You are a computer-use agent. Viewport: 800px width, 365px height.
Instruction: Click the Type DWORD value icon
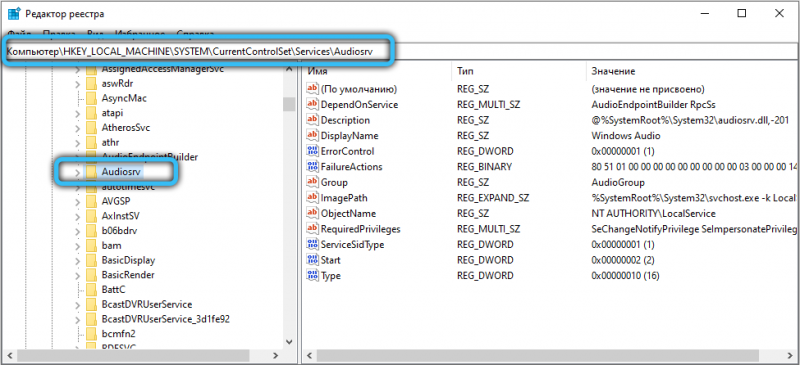[312, 276]
